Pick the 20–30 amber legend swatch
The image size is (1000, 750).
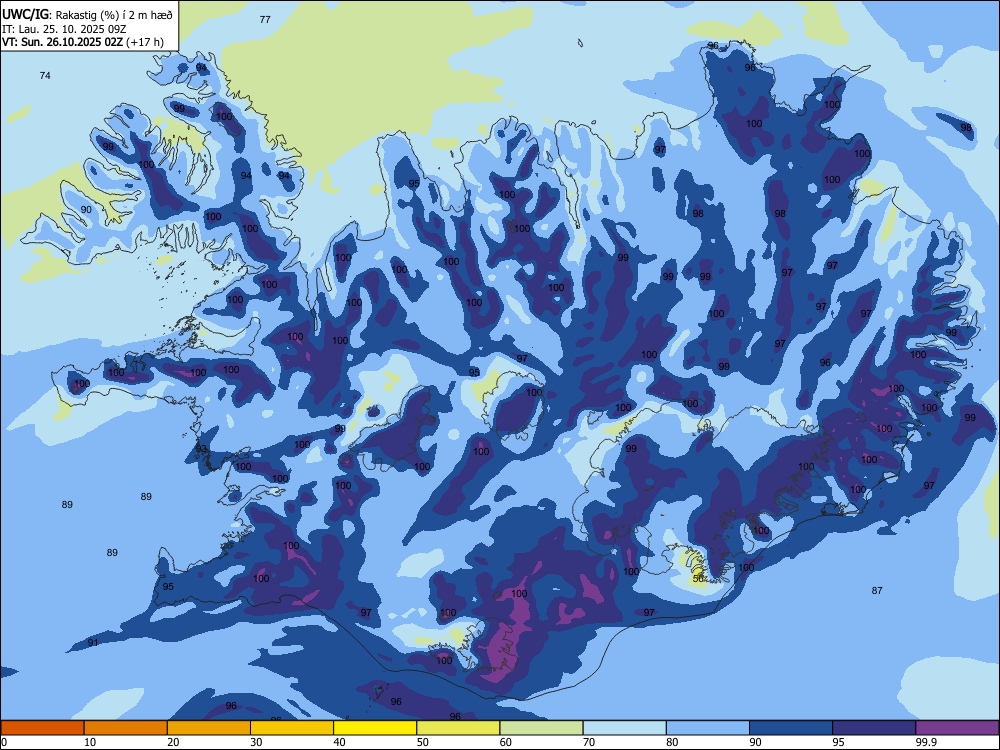(x=209, y=728)
